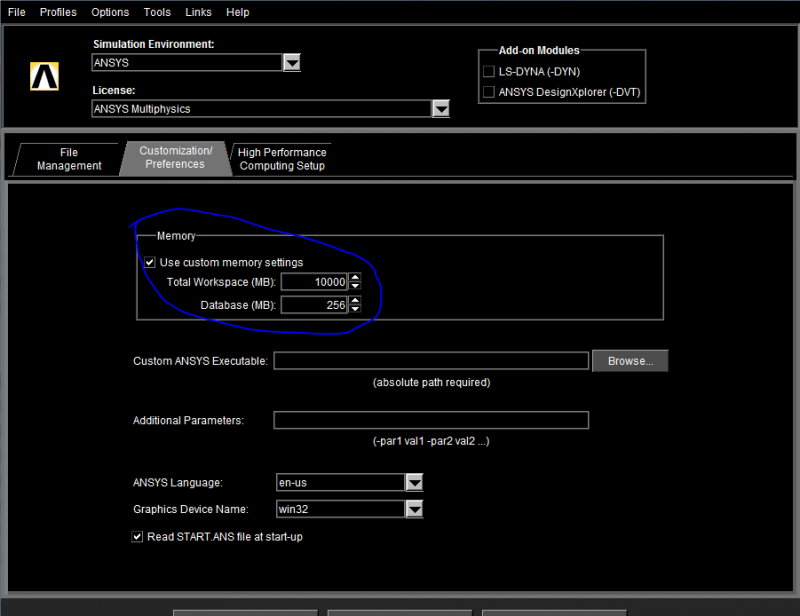
Task: Click the Total Workspace (MB) field
Action: (x=314, y=282)
